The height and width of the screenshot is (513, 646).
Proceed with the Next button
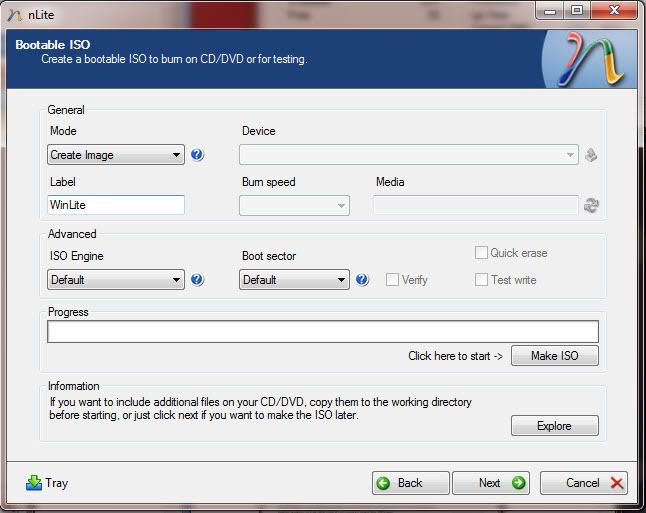pyautogui.click(x=491, y=483)
